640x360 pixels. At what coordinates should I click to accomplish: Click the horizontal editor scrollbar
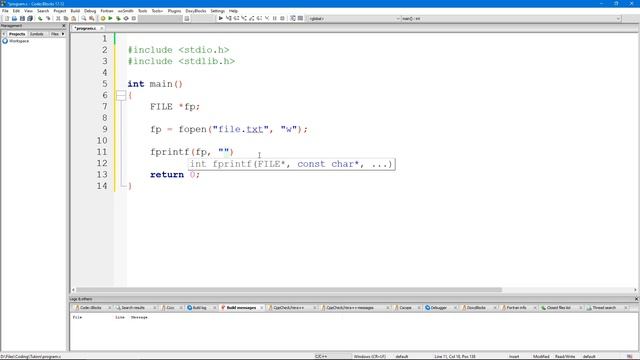tap(289, 290)
